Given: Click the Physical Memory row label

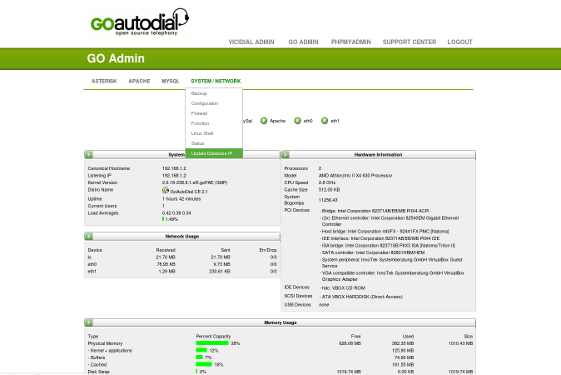Looking at the screenshot, I should (x=105, y=344).
